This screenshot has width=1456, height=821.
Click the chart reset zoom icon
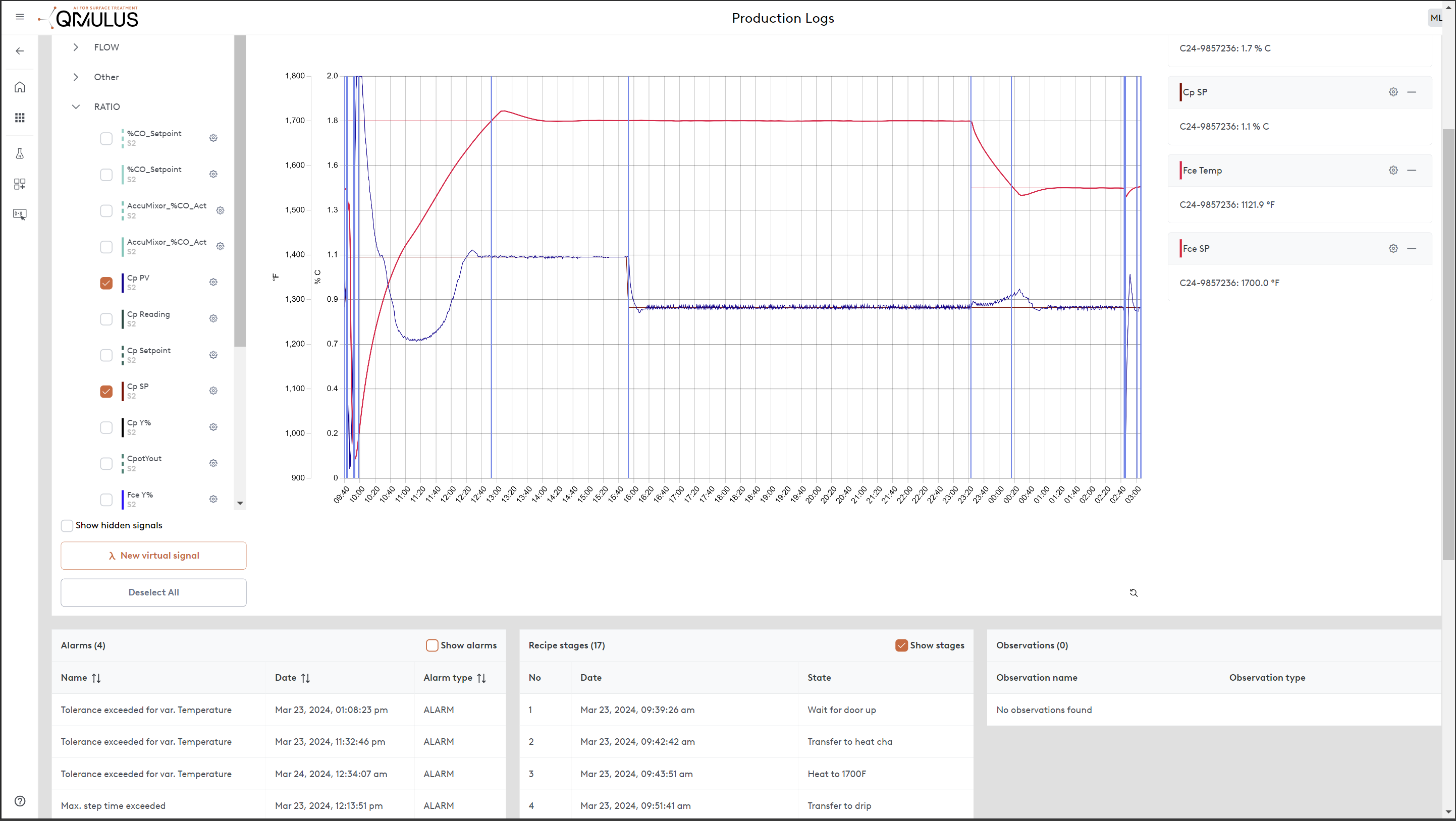pyautogui.click(x=1134, y=593)
